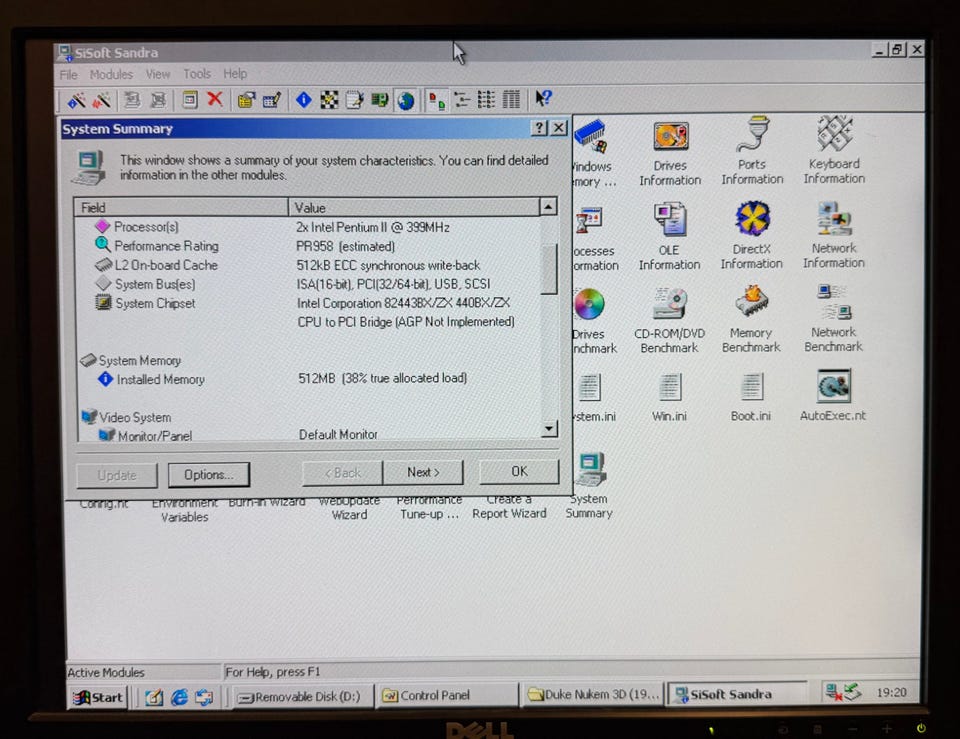Click the Next > button
Image resolution: width=960 pixels, height=739 pixels.
[423, 472]
